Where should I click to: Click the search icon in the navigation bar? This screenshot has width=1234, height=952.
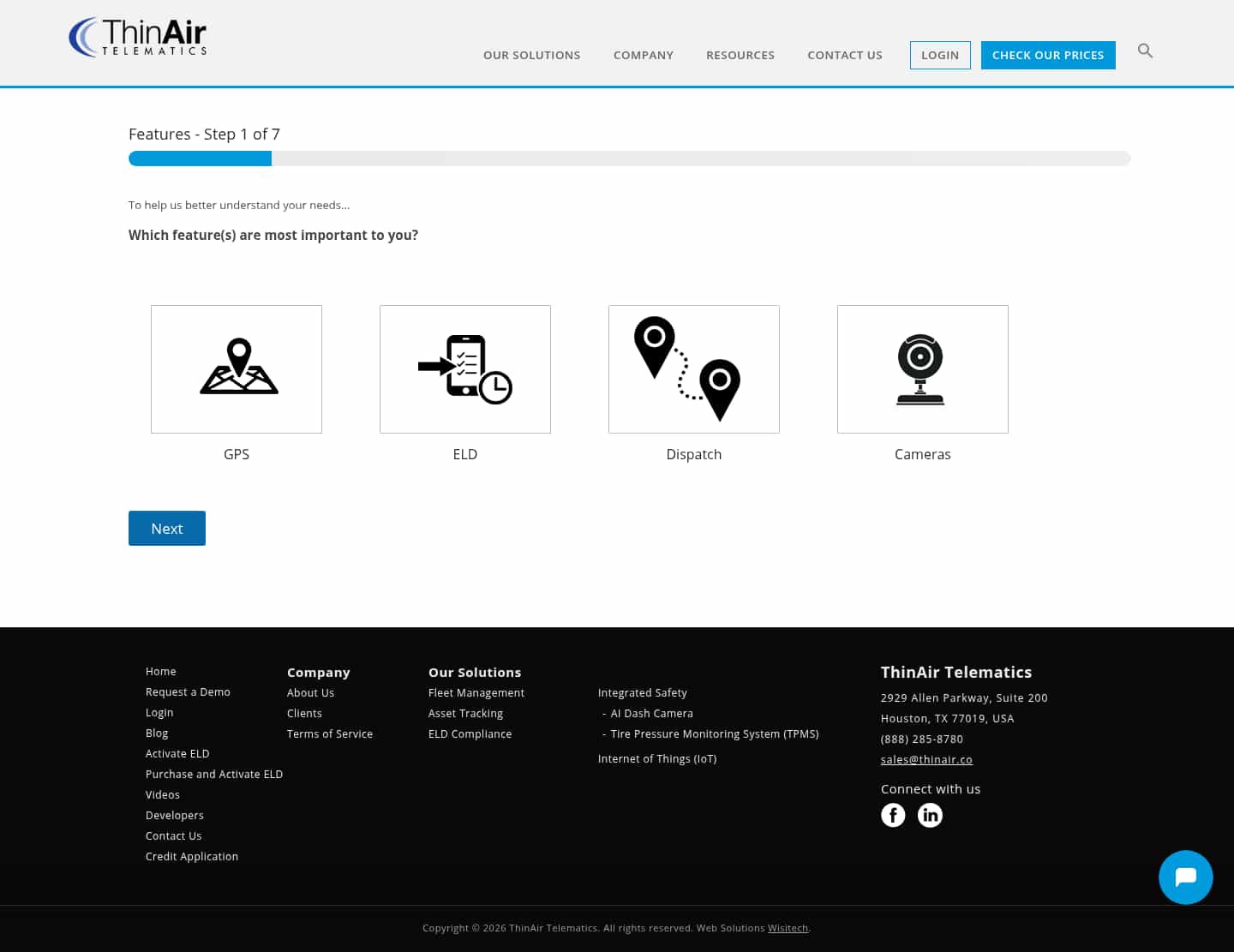point(1145,51)
